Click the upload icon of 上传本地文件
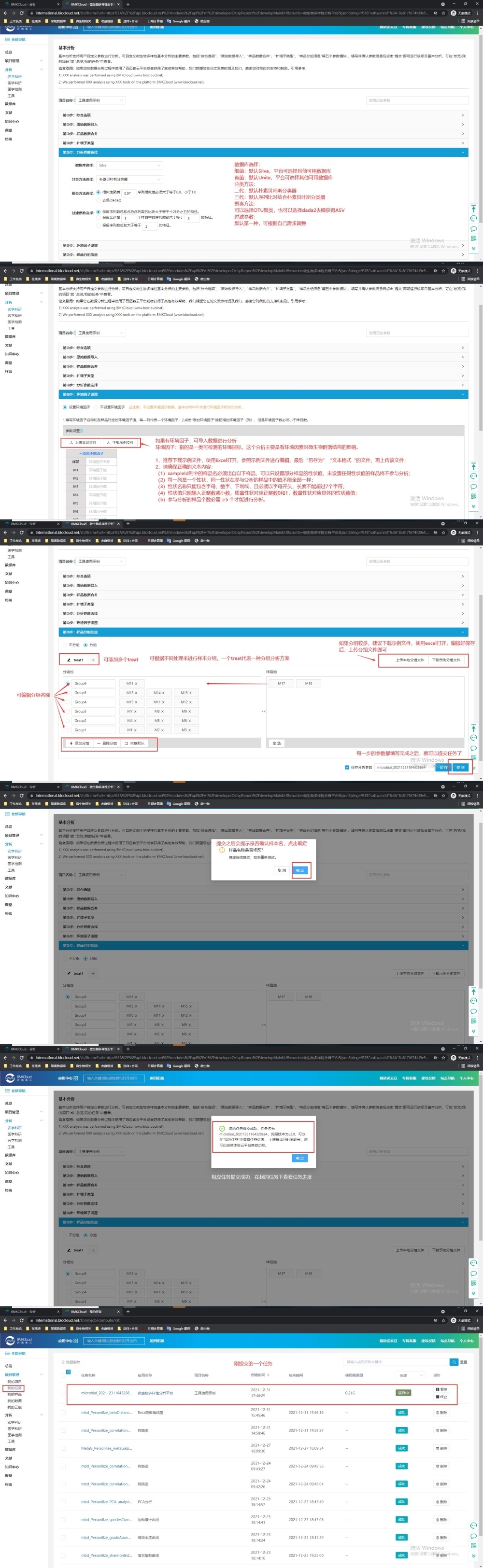Viewport: 483px width, 1568px height. (71, 443)
